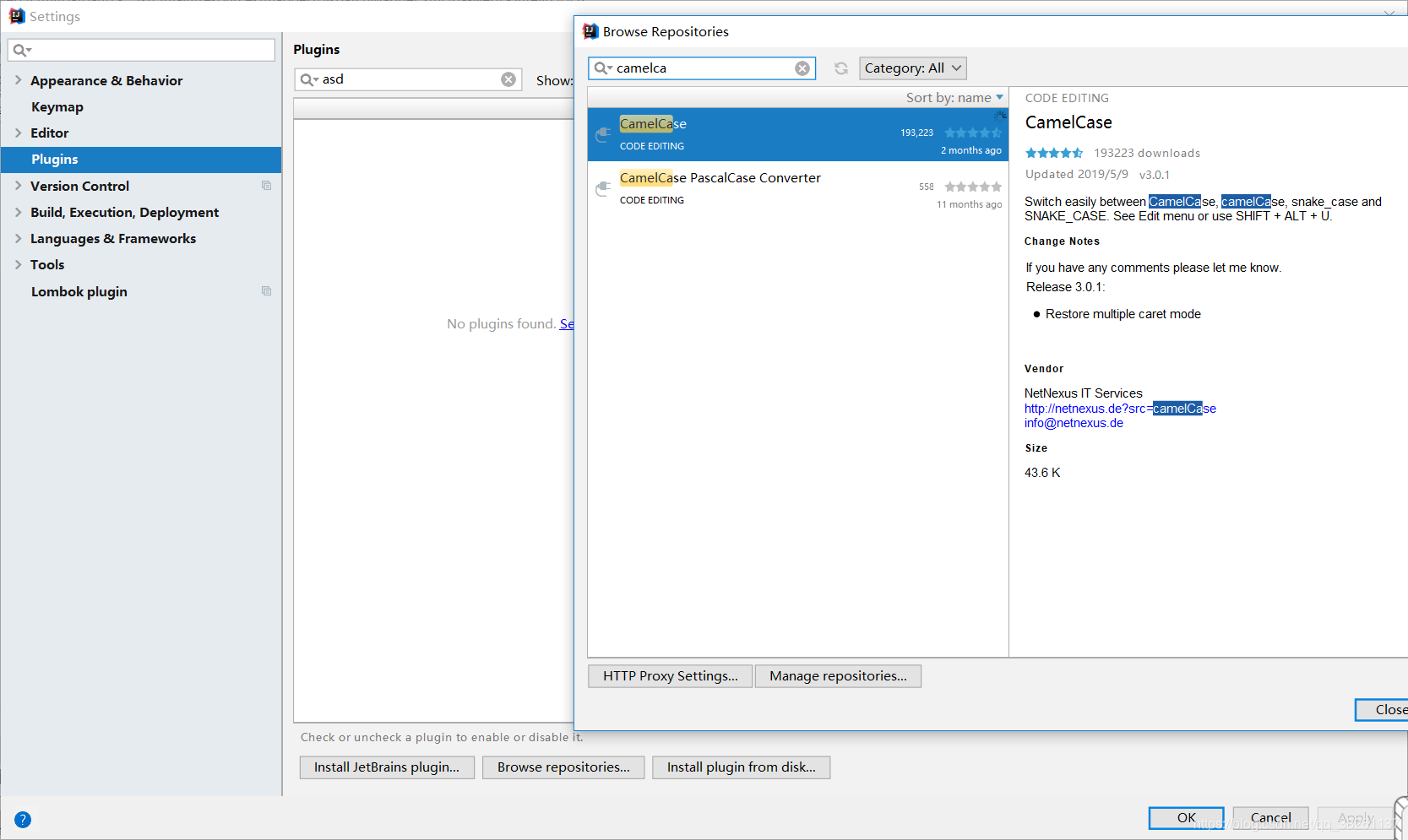Screen dimensions: 1408x840
Task: Click the Version Control project-level copy icon
Action: point(267,186)
